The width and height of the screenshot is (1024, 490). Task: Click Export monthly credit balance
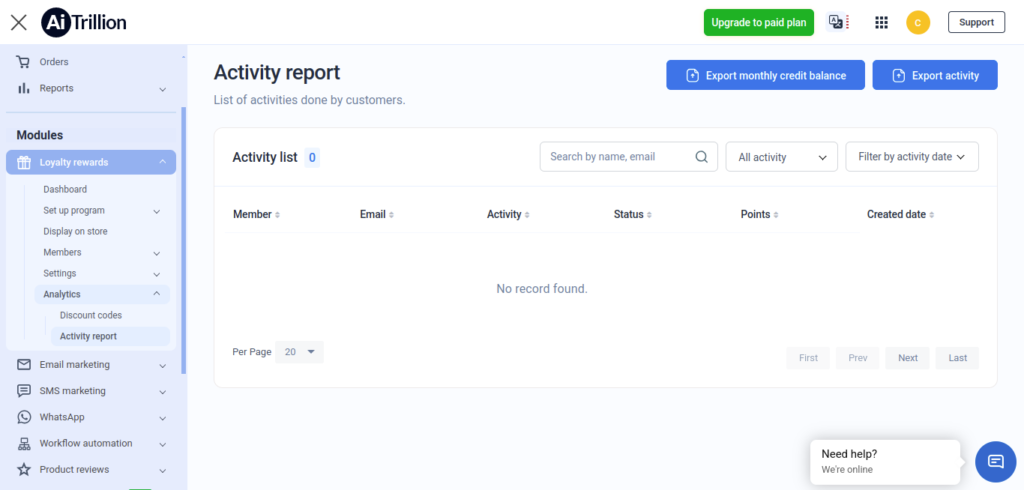765,75
